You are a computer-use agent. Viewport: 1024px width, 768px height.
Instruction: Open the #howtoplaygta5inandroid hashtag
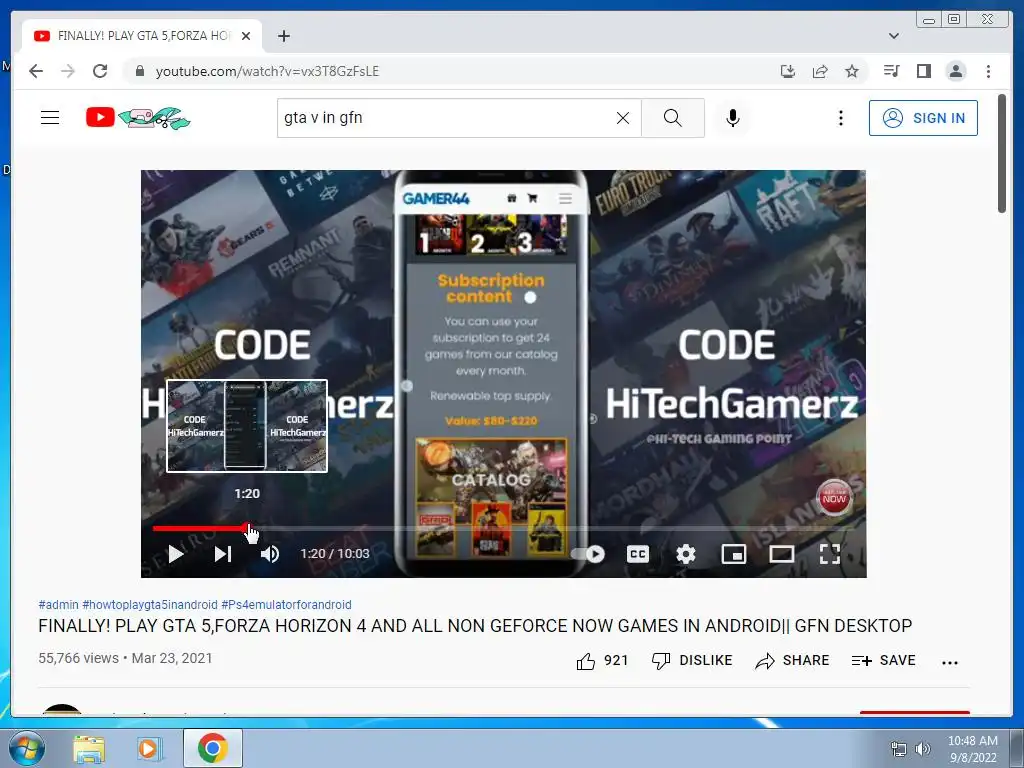point(150,605)
